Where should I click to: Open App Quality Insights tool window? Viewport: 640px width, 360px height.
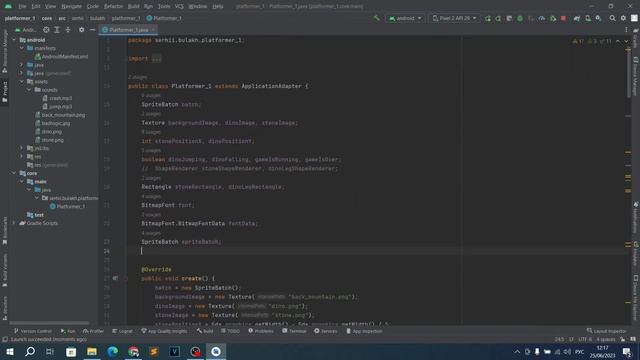[164, 331]
